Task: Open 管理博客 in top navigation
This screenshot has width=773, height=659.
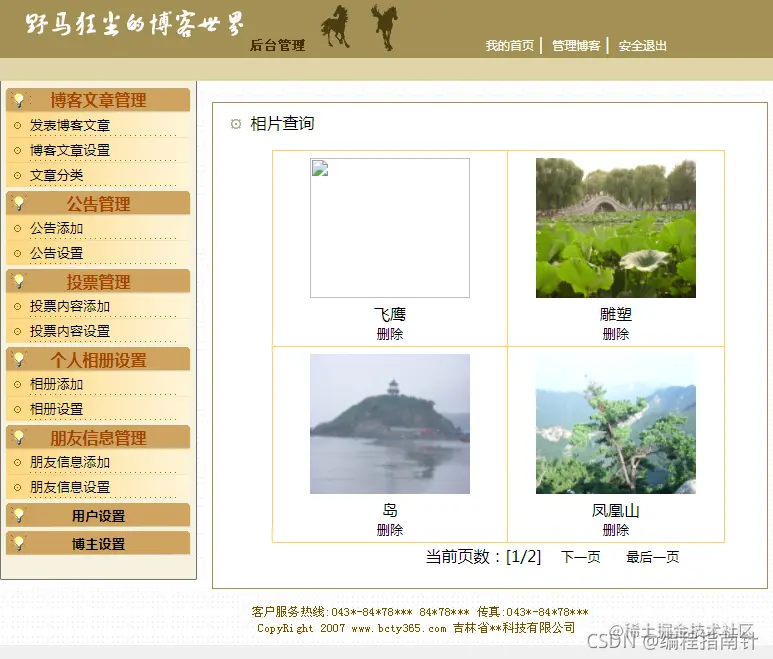Action: tap(576, 46)
